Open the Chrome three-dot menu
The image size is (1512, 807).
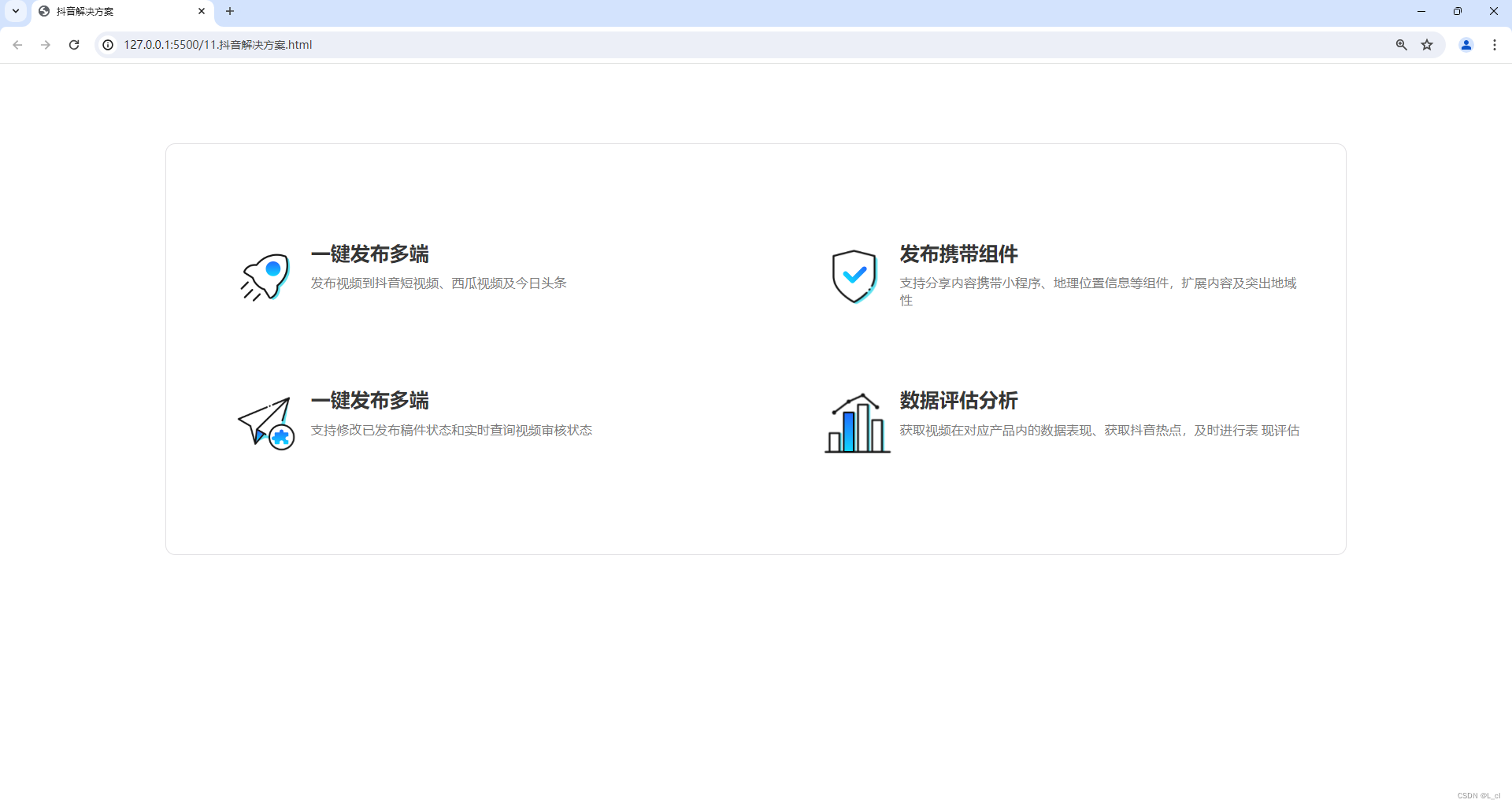tap(1495, 45)
